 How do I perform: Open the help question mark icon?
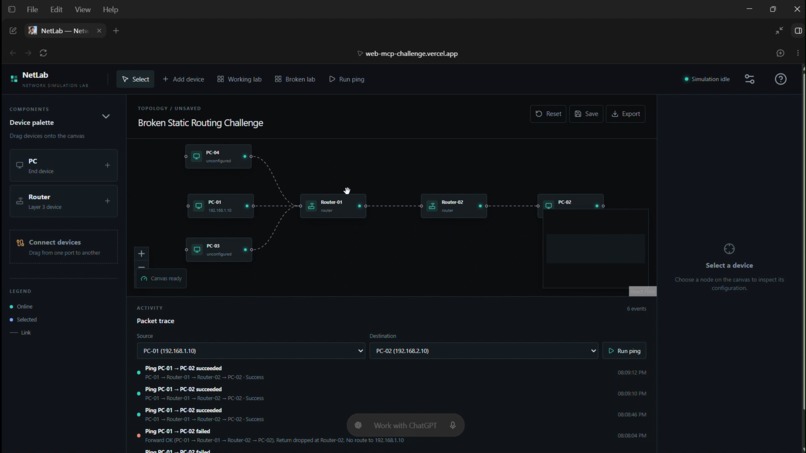[780, 79]
